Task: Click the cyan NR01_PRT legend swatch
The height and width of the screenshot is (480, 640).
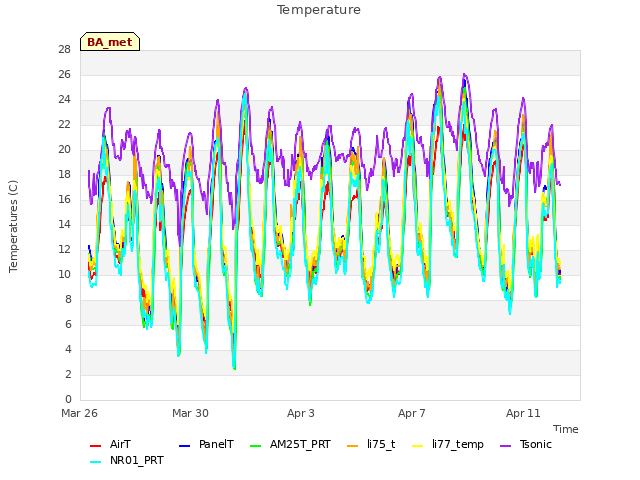Action: coord(95,462)
